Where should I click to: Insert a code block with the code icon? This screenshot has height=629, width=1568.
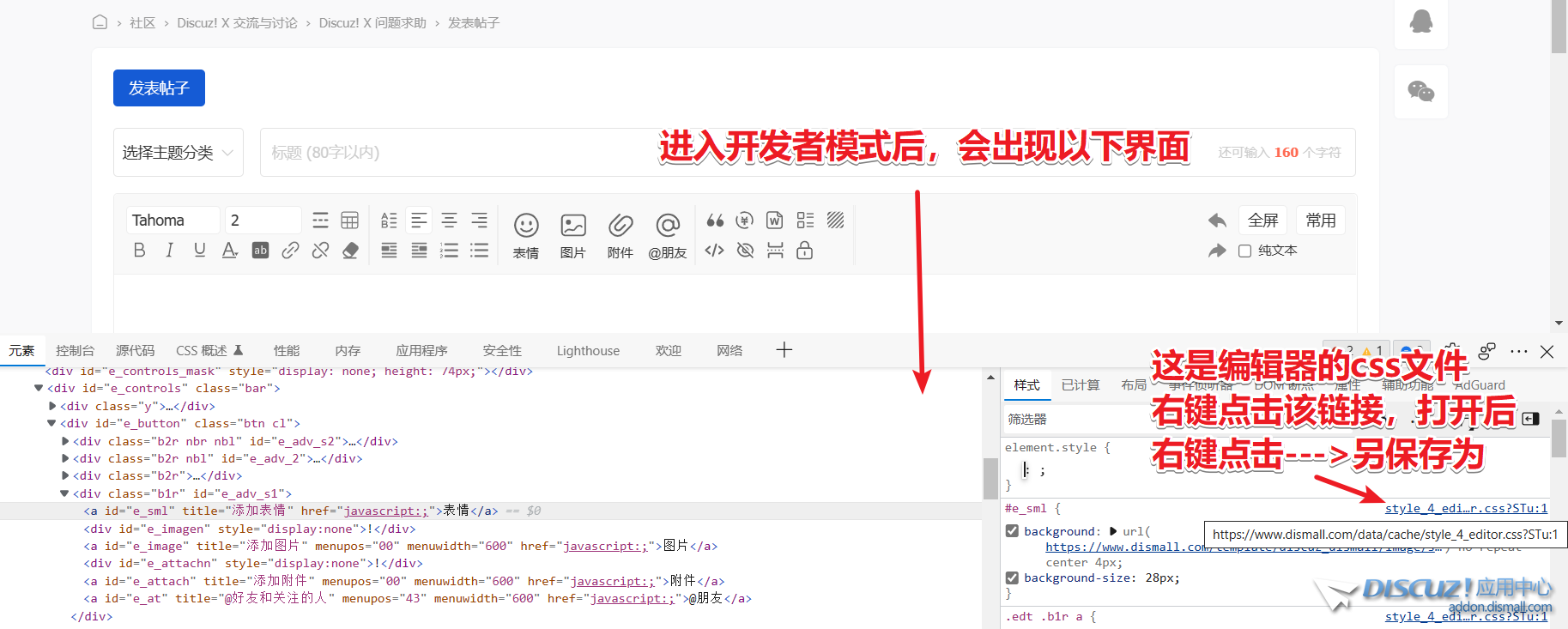[x=714, y=251]
